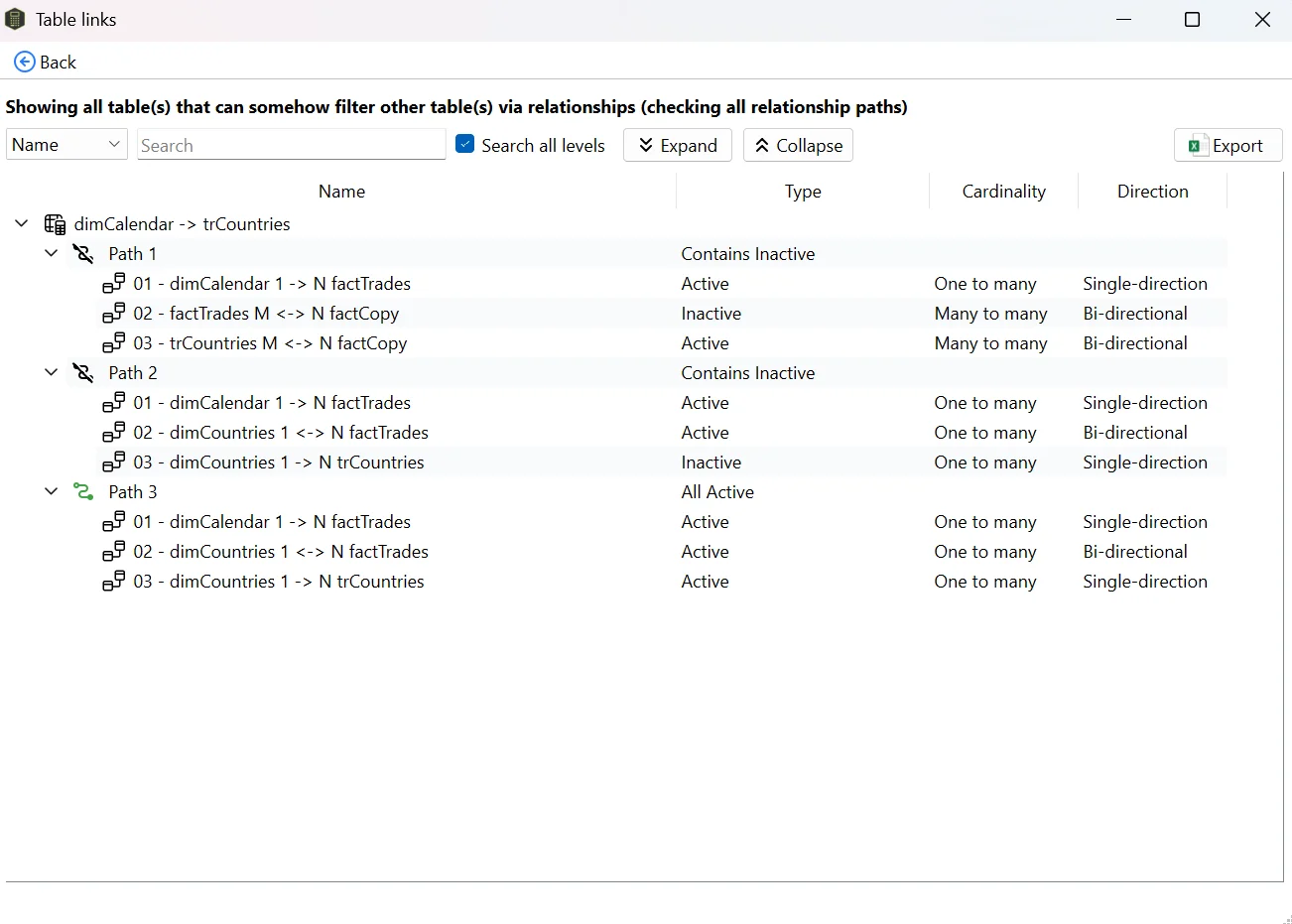Click the relationship icon of Path 2 row 01 dimCalendar
The image size is (1292, 924).
(x=114, y=403)
